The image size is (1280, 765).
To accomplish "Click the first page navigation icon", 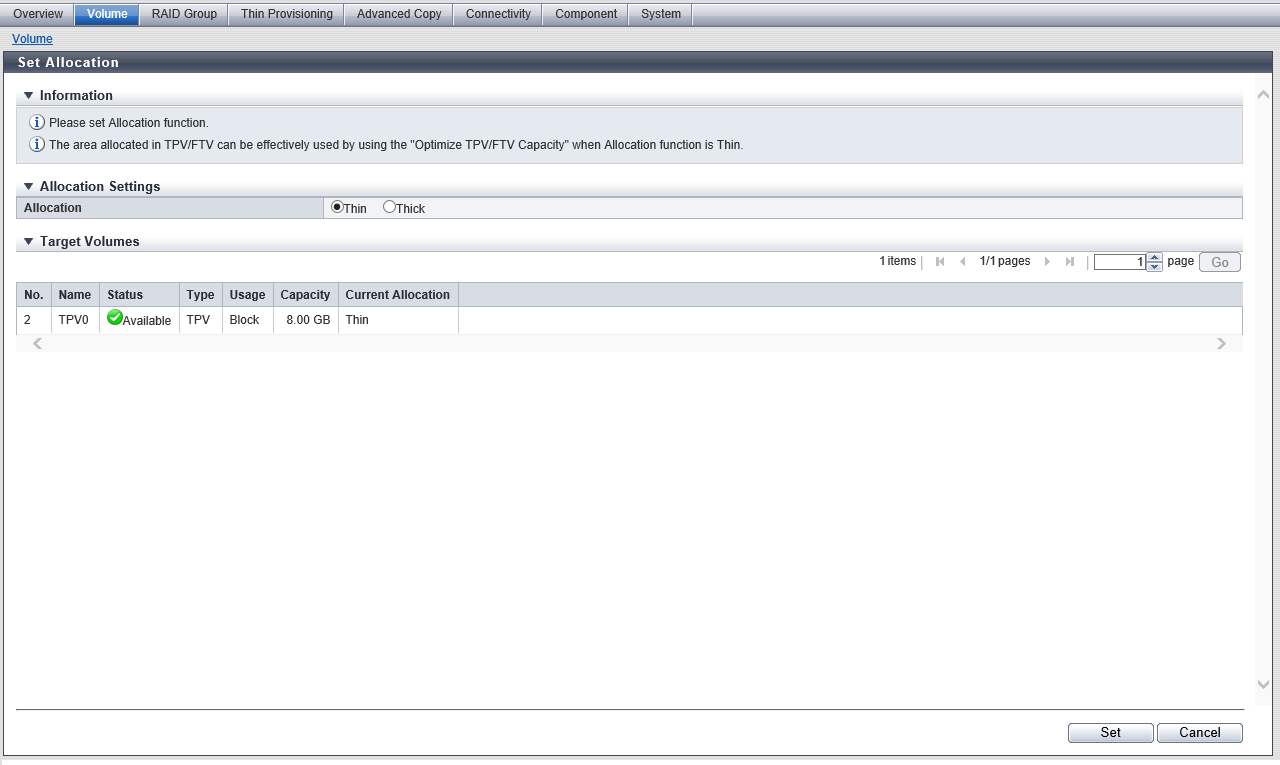I will [940, 262].
